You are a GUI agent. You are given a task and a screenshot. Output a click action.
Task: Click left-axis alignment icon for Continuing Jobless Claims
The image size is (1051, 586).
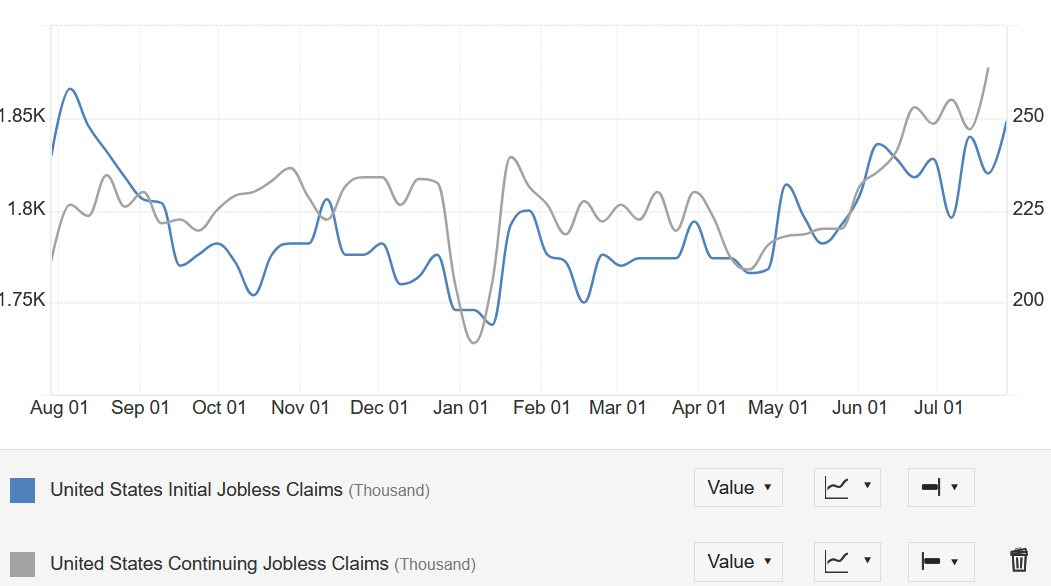pyautogui.click(x=931, y=561)
